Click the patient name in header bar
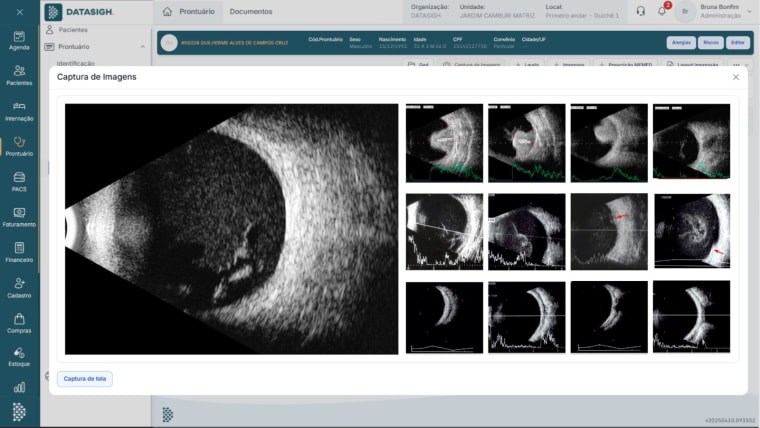The height and width of the screenshot is (428, 760). (234, 43)
